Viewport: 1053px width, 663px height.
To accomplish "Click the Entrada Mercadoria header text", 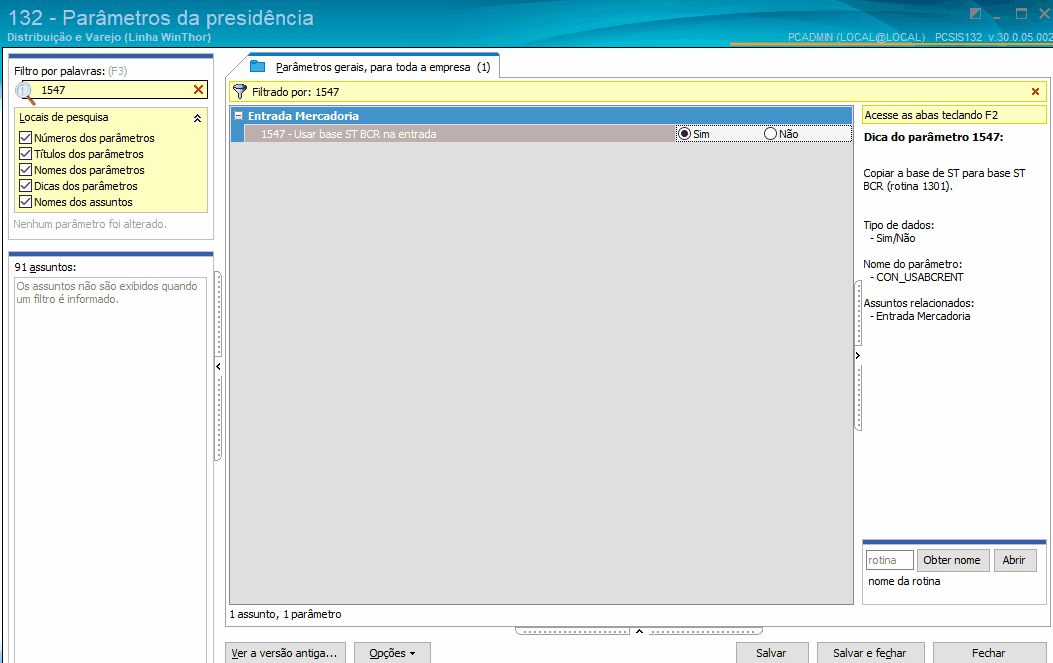I will pos(303,116).
